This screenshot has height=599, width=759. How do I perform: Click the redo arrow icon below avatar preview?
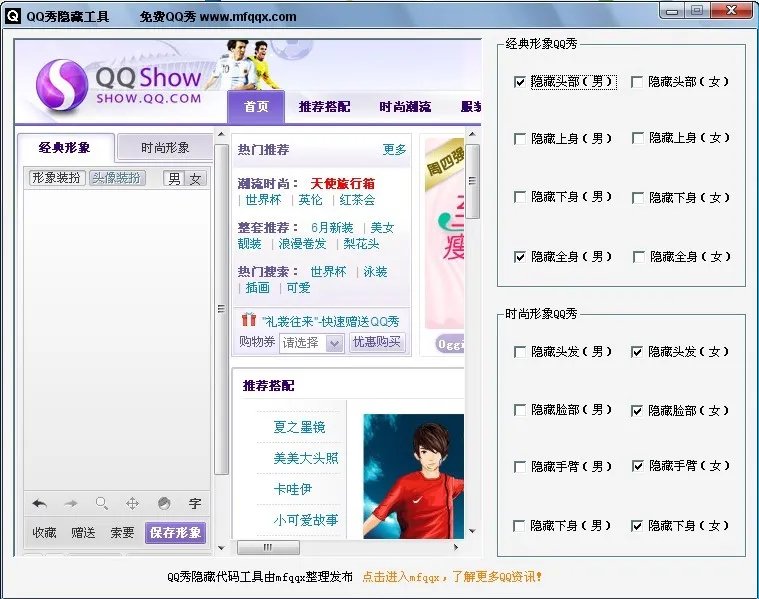71,504
